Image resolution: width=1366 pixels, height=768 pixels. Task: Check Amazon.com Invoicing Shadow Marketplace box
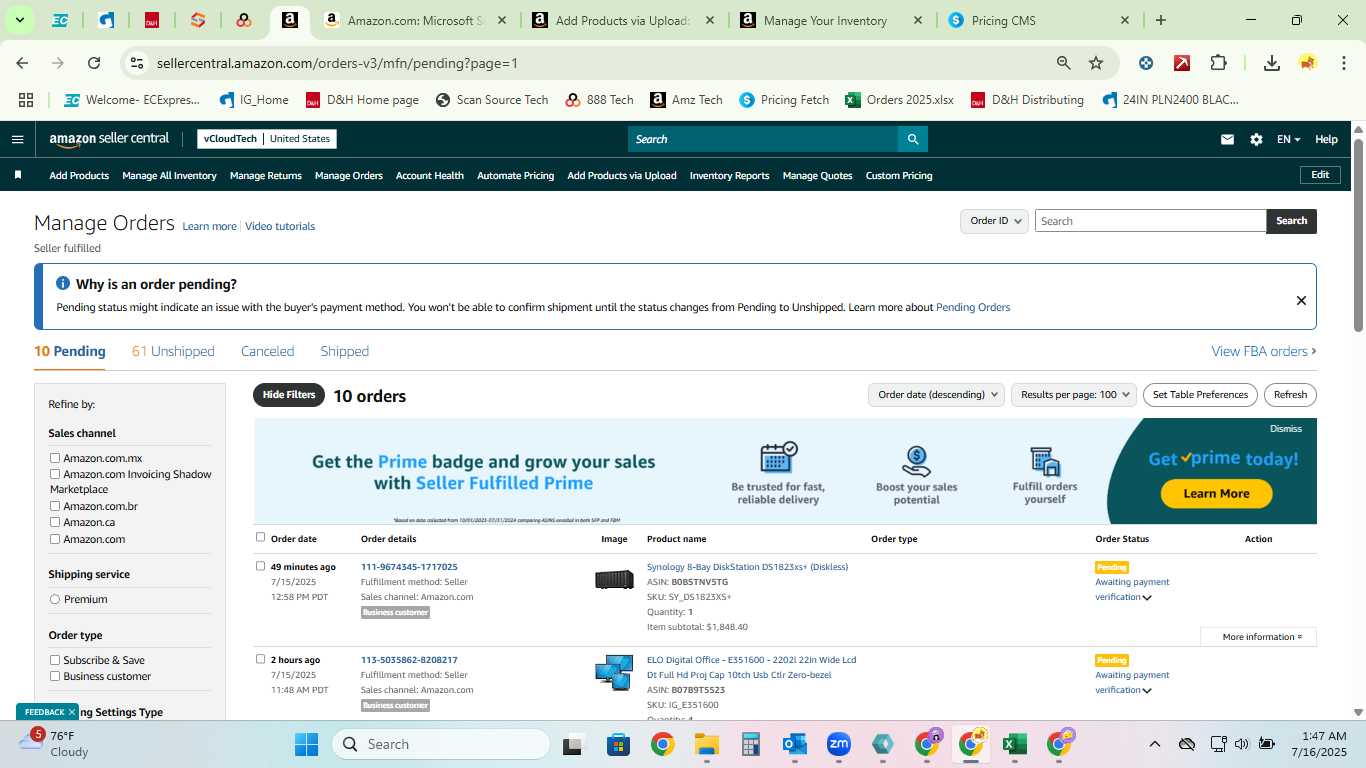55,474
